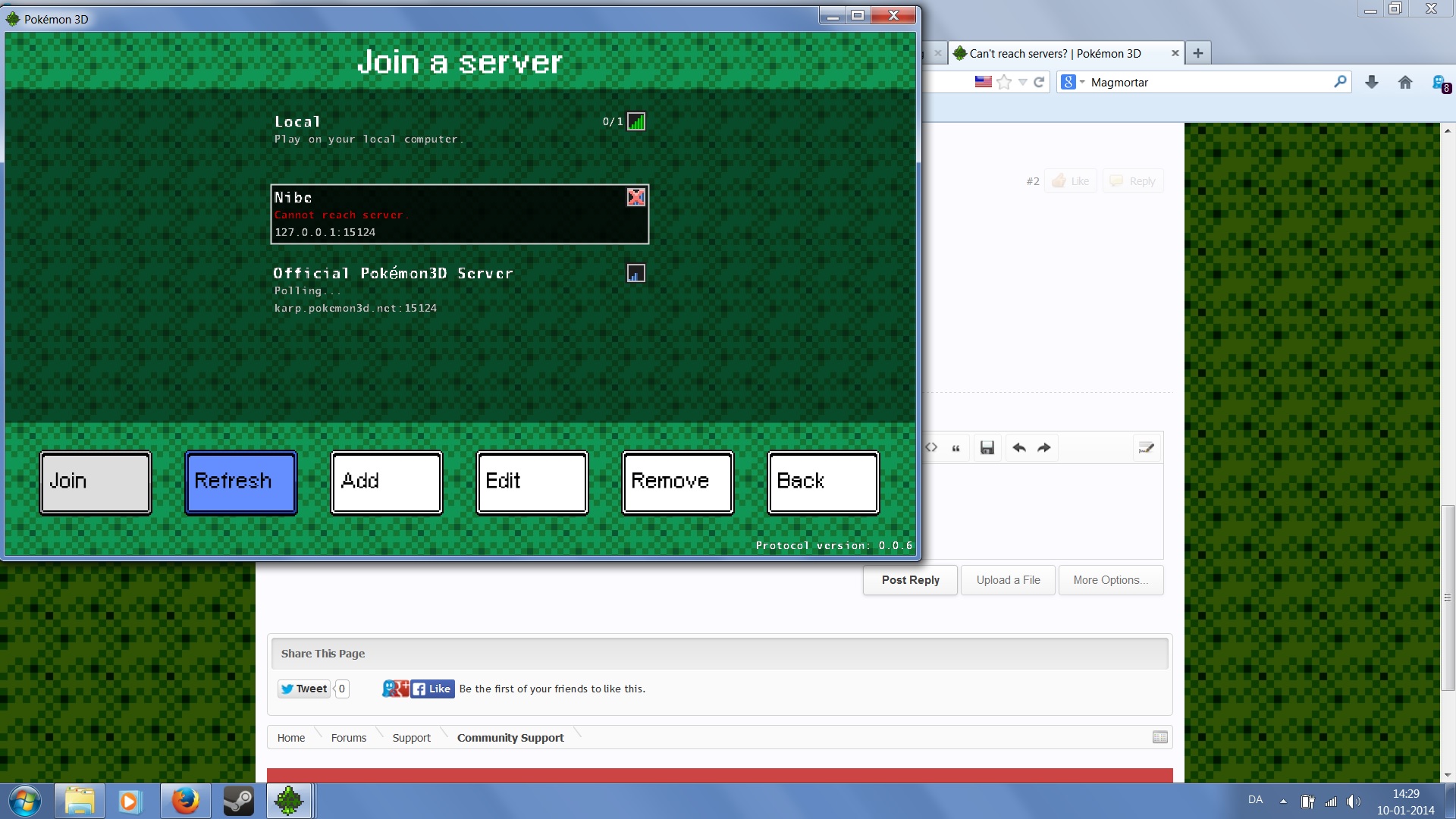Screen dimensions: 1456x819
Task: Open More Options for the reply
Action: [x=1111, y=580]
